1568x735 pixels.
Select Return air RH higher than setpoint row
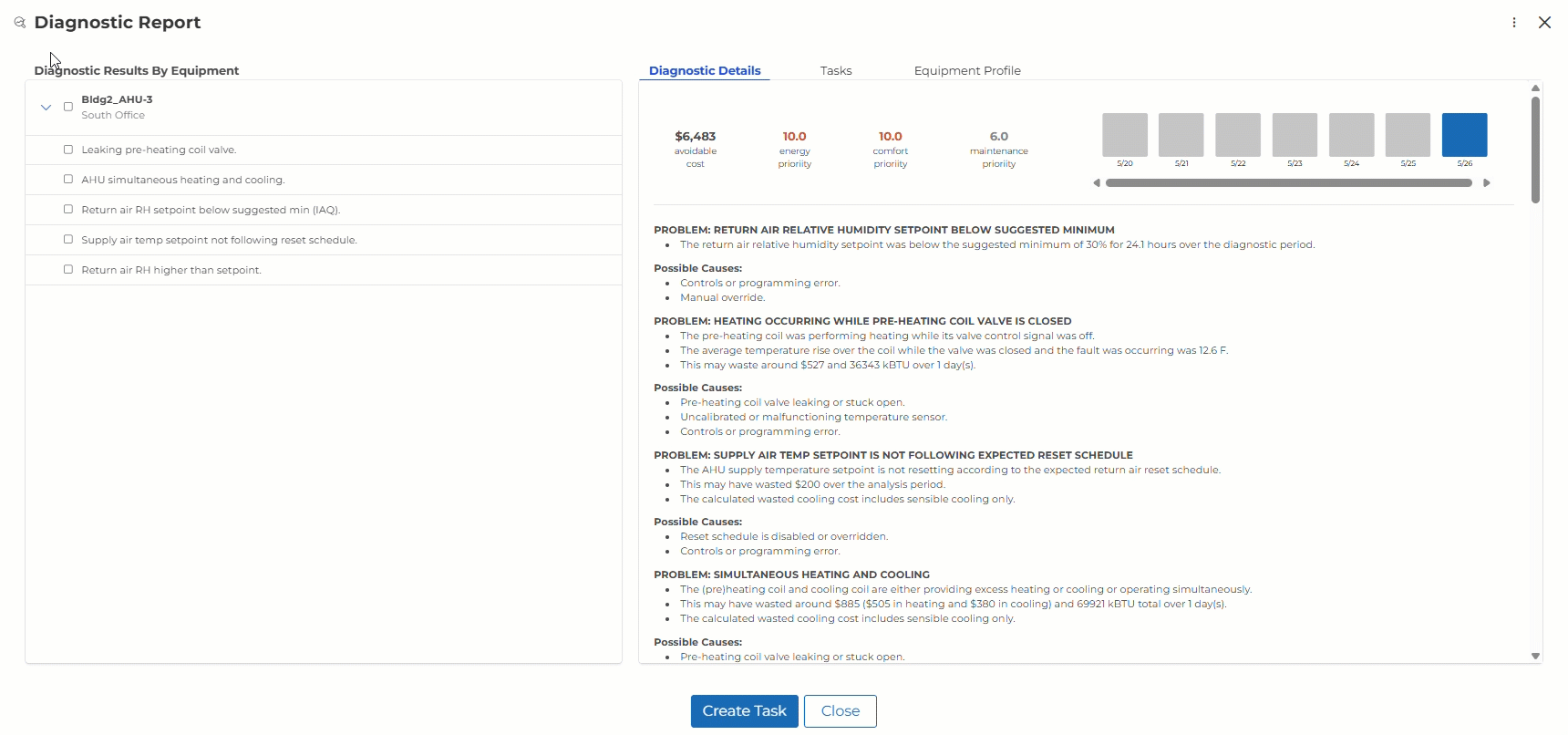click(x=324, y=270)
